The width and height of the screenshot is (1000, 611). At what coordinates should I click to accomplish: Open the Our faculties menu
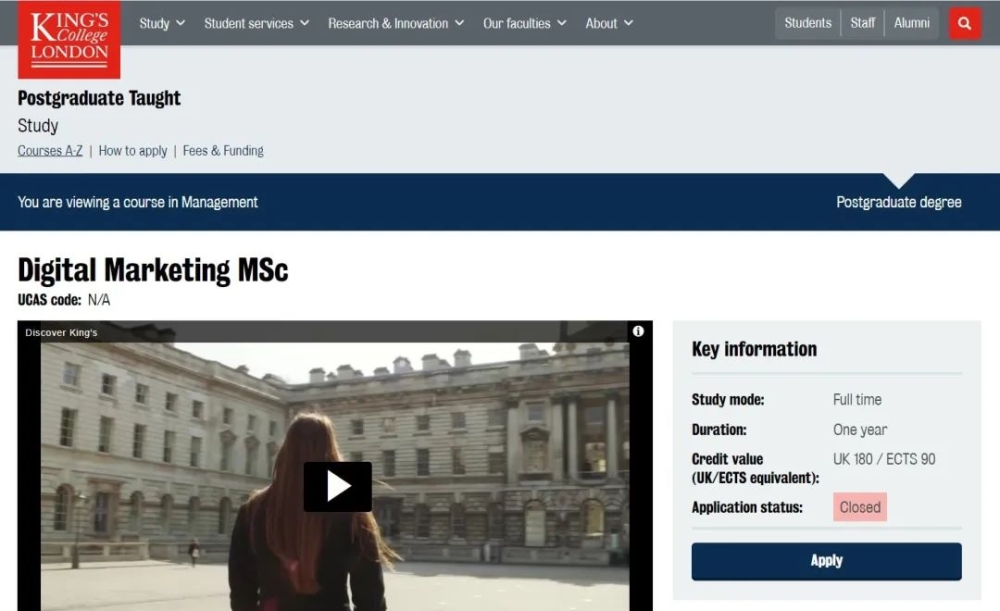(x=524, y=24)
